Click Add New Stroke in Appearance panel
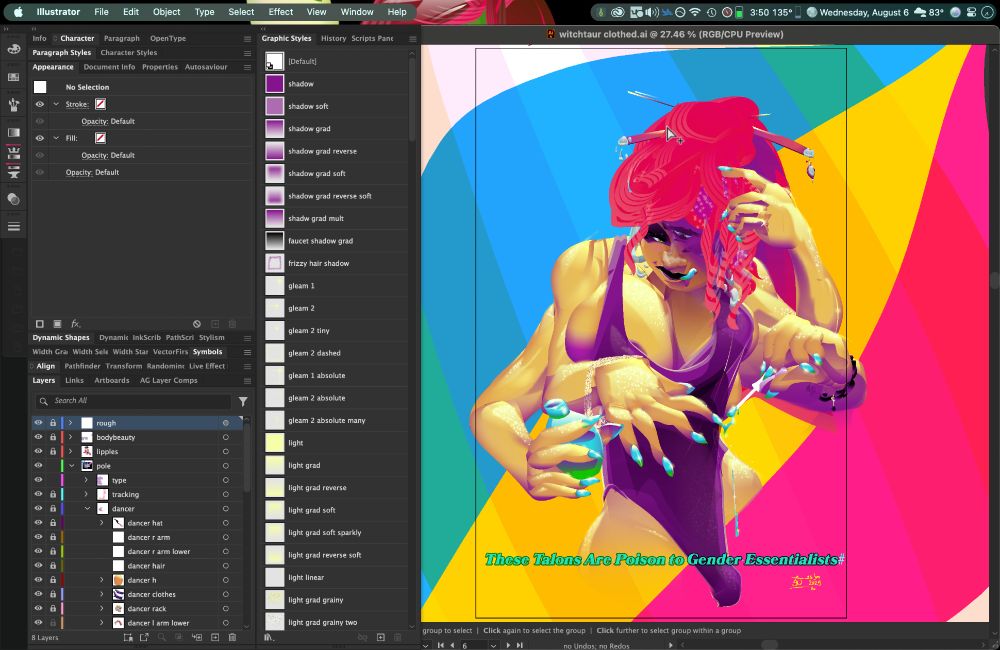1000x650 pixels. 40,324
